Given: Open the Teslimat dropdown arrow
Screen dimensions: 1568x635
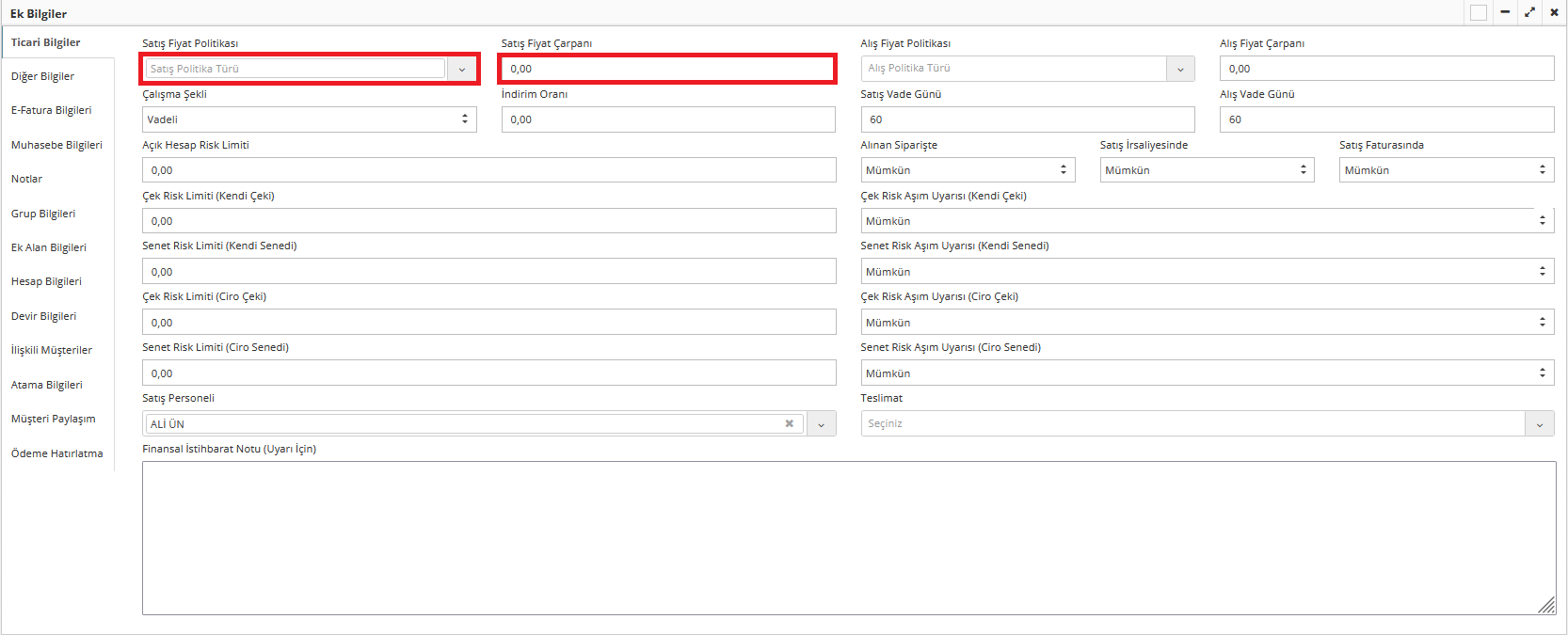Looking at the screenshot, I should 1539,424.
